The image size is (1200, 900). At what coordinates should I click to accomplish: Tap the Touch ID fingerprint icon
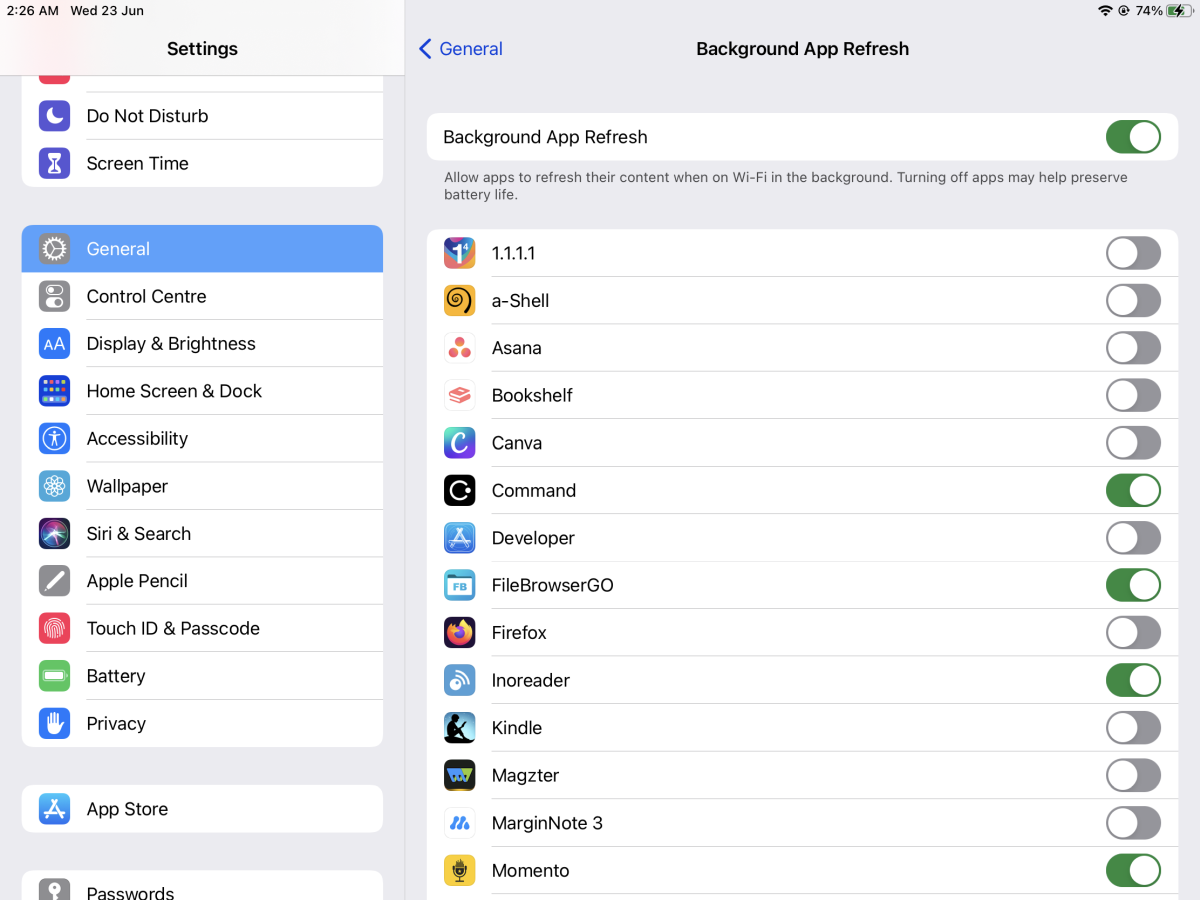pyautogui.click(x=55, y=628)
